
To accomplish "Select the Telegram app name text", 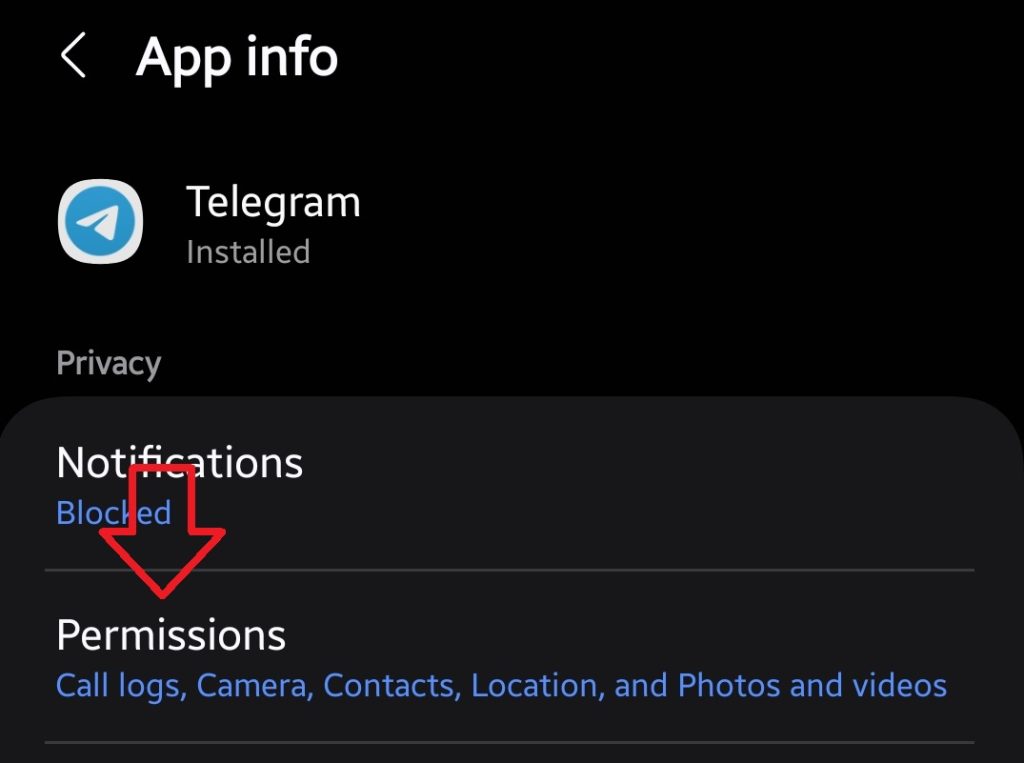I will tap(273, 202).
